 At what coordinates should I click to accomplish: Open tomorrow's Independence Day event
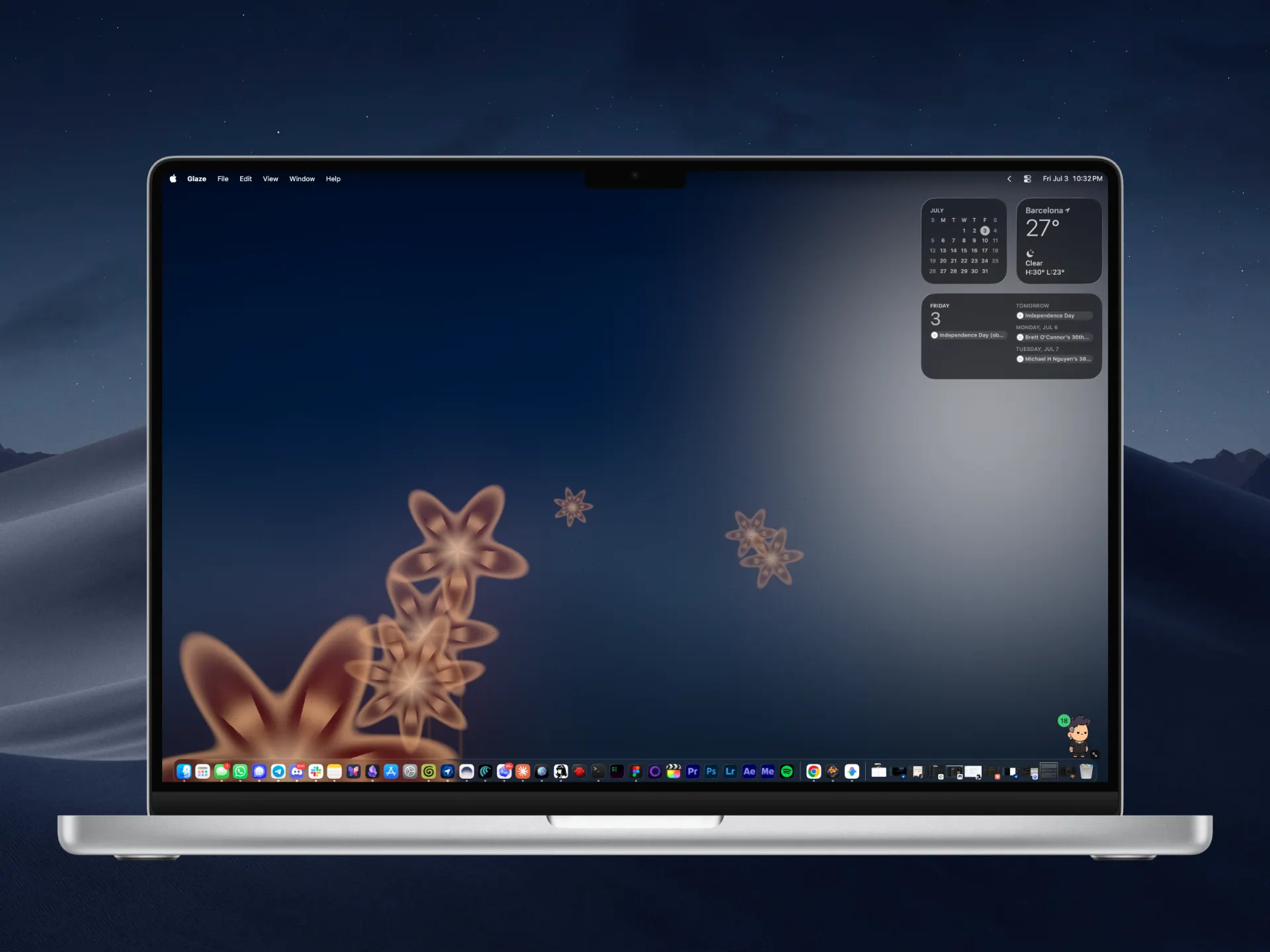1054,315
